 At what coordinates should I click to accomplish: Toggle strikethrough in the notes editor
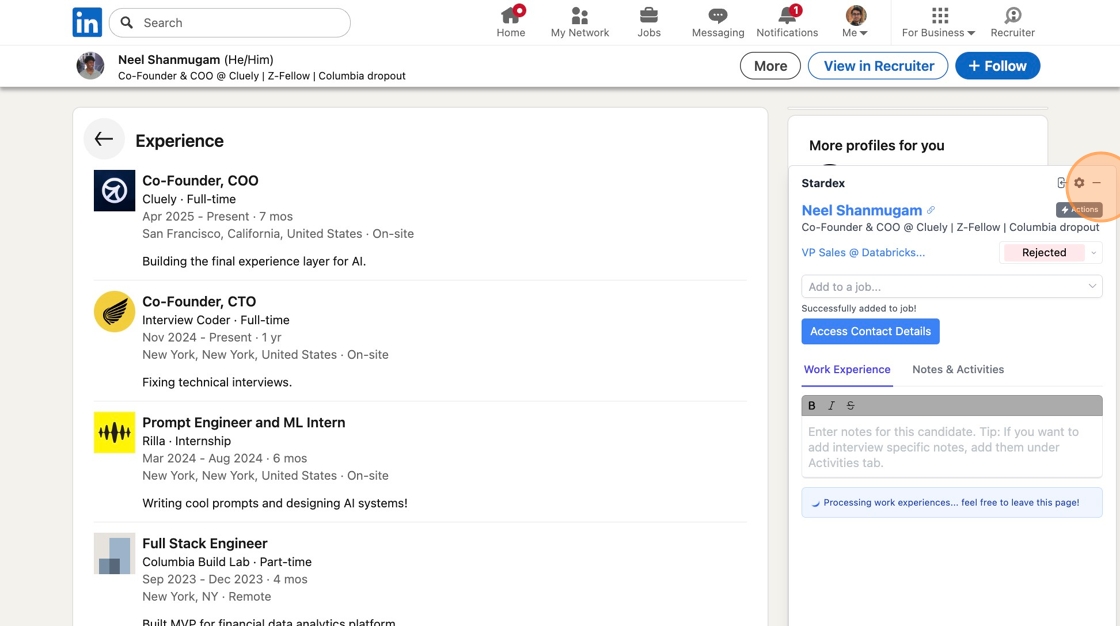pos(850,405)
